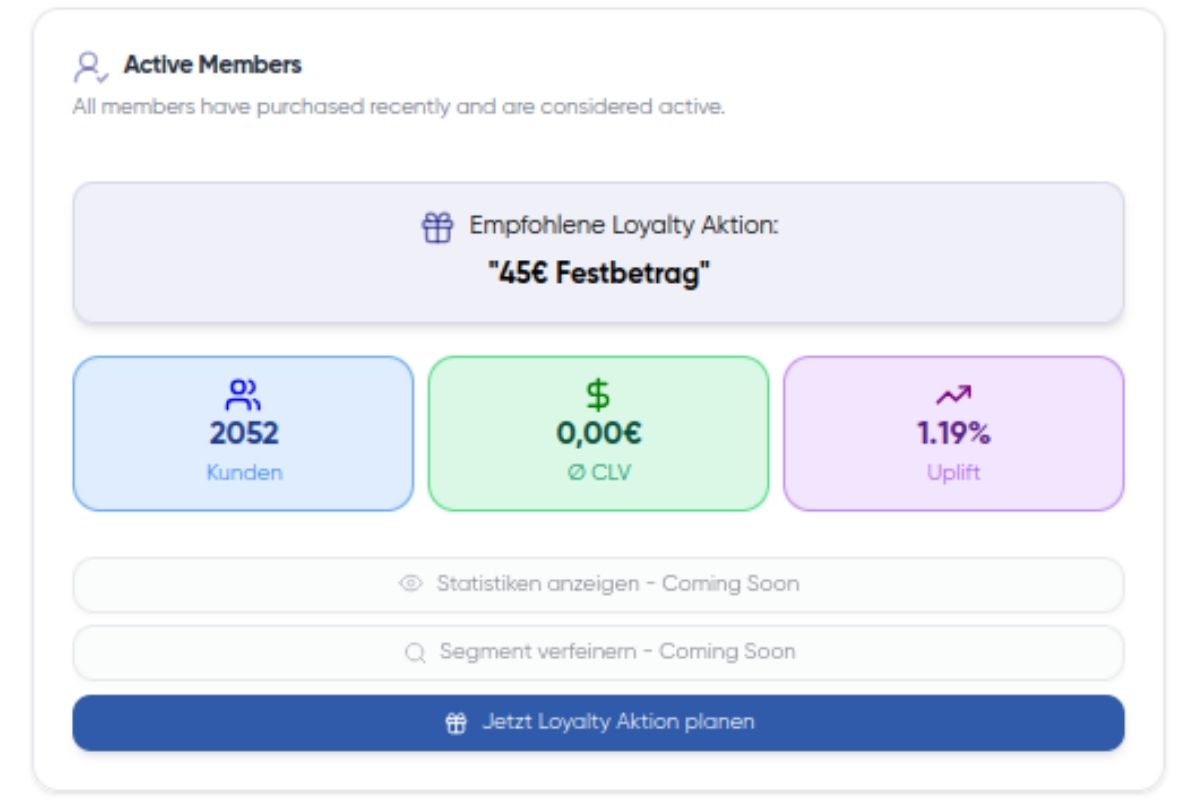This screenshot has height=800, width=1200.
Task: Select Segment verfeinern - Coming Soon button
Action: (598, 653)
